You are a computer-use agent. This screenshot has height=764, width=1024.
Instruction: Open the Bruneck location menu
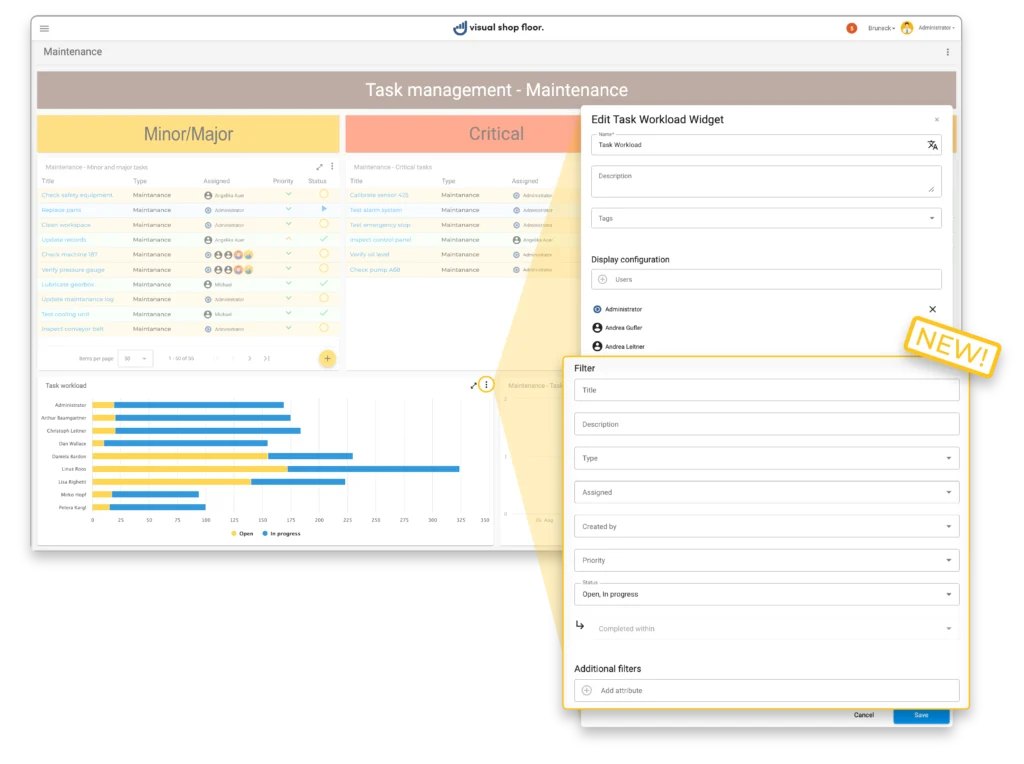coord(881,28)
